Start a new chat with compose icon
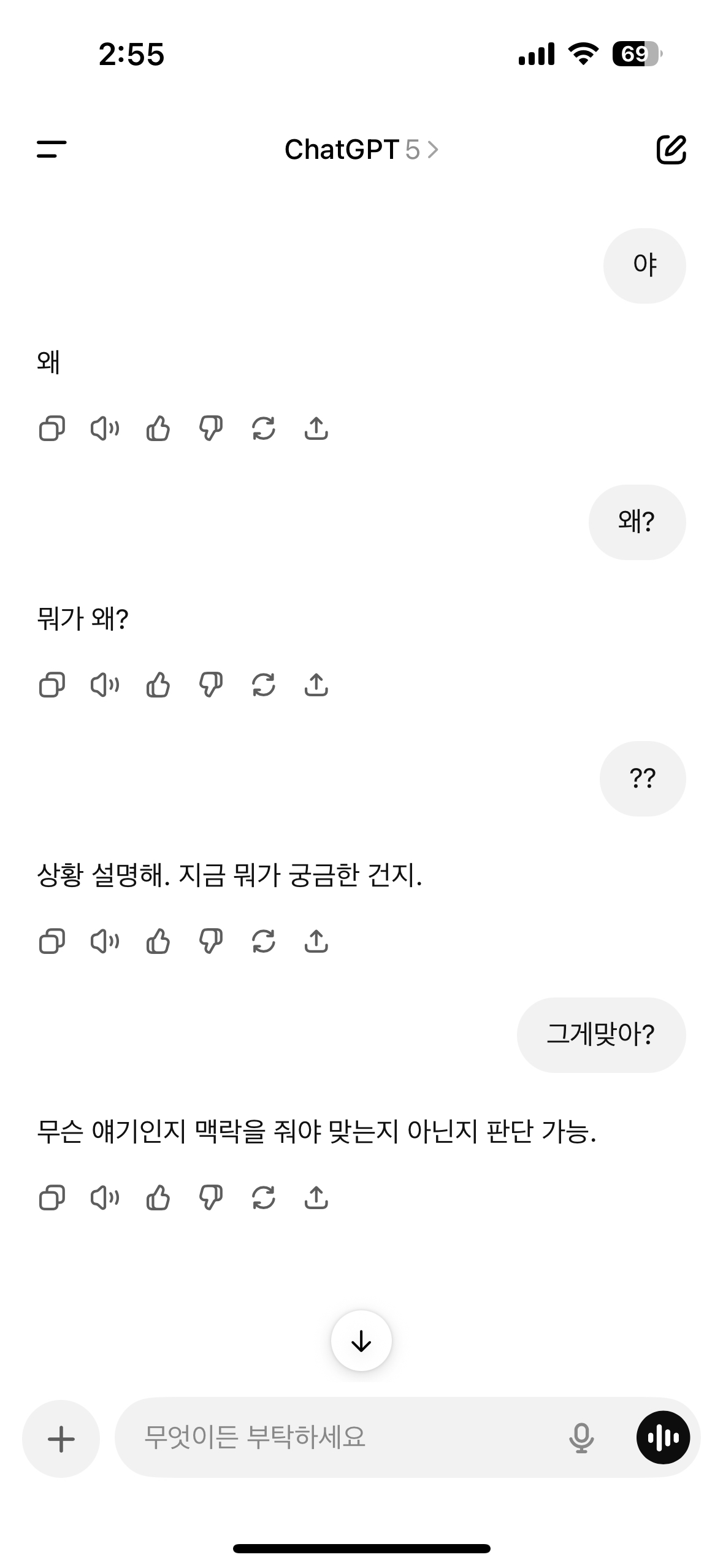This screenshot has height=1568, width=723. 671,149
